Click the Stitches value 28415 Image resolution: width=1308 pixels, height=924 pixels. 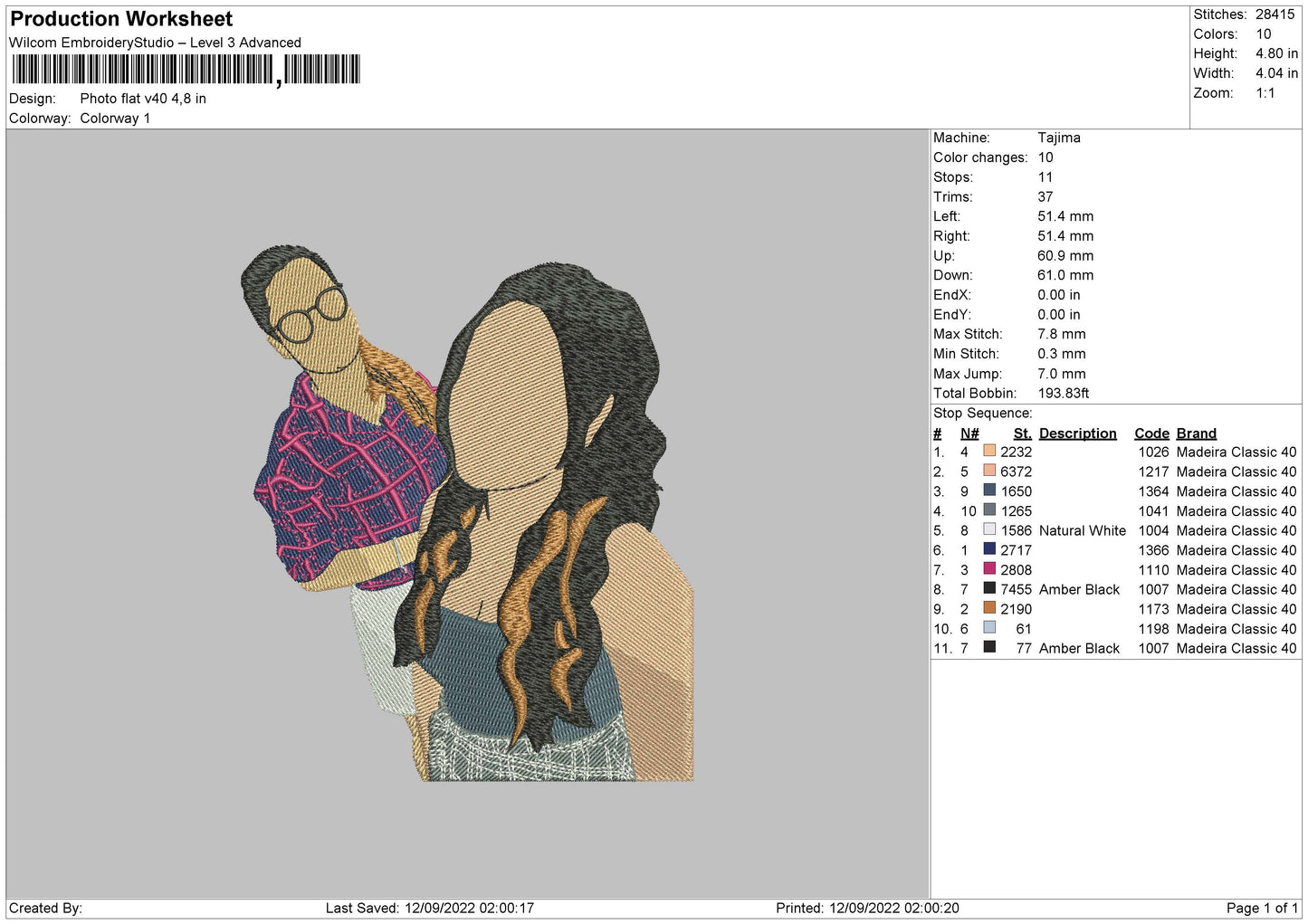(x=1275, y=14)
